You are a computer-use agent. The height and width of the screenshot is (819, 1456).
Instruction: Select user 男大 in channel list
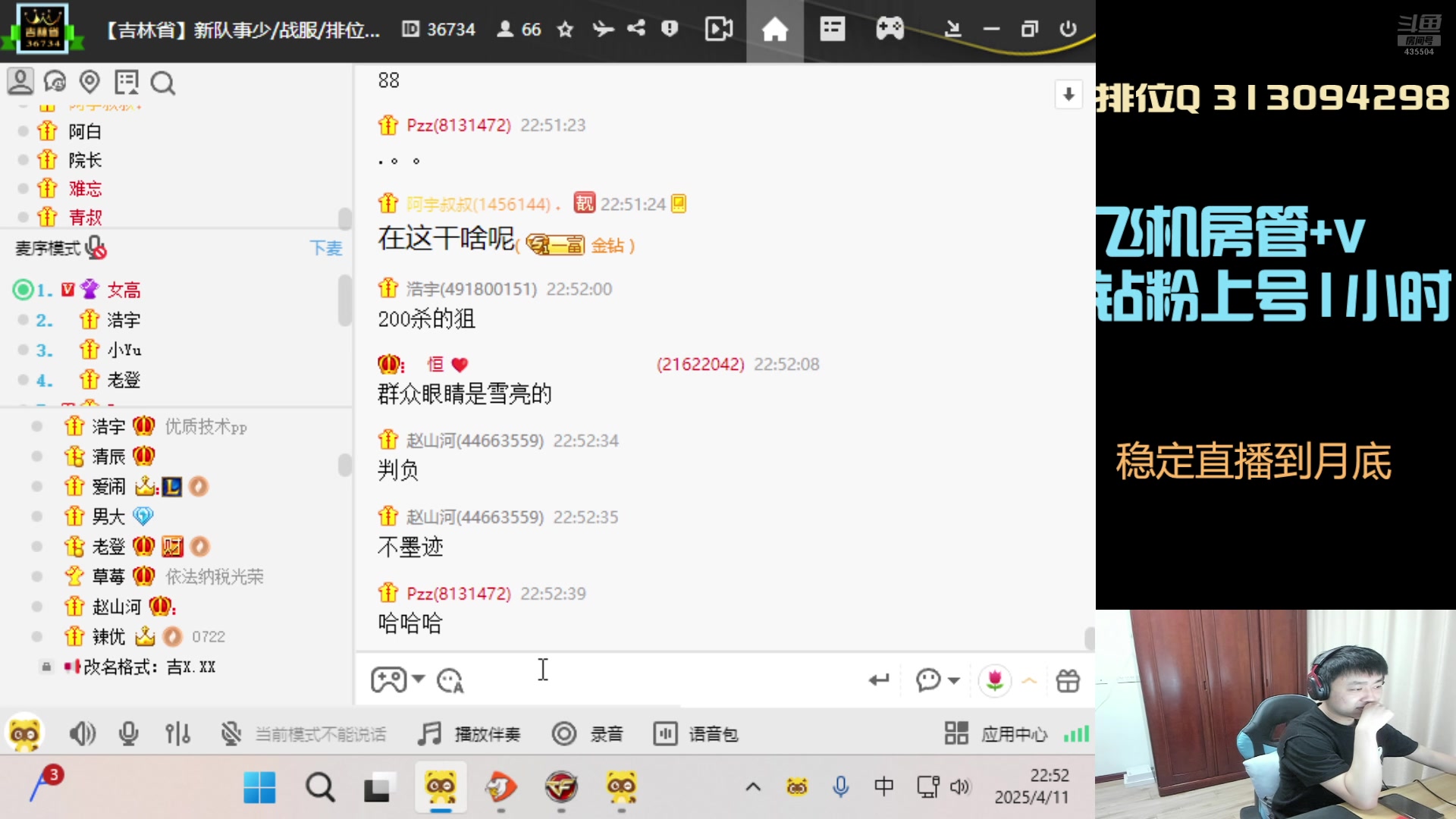coord(108,516)
